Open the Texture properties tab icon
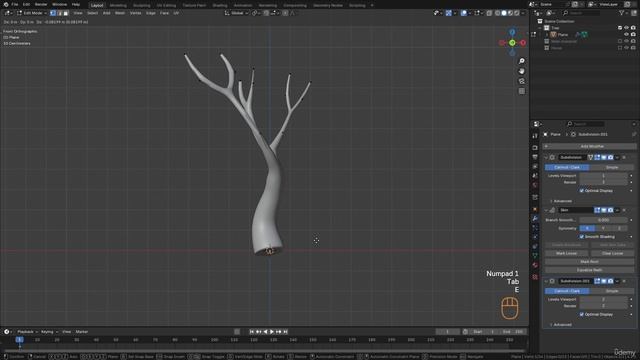This screenshot has width=640, height=360. 535,277
